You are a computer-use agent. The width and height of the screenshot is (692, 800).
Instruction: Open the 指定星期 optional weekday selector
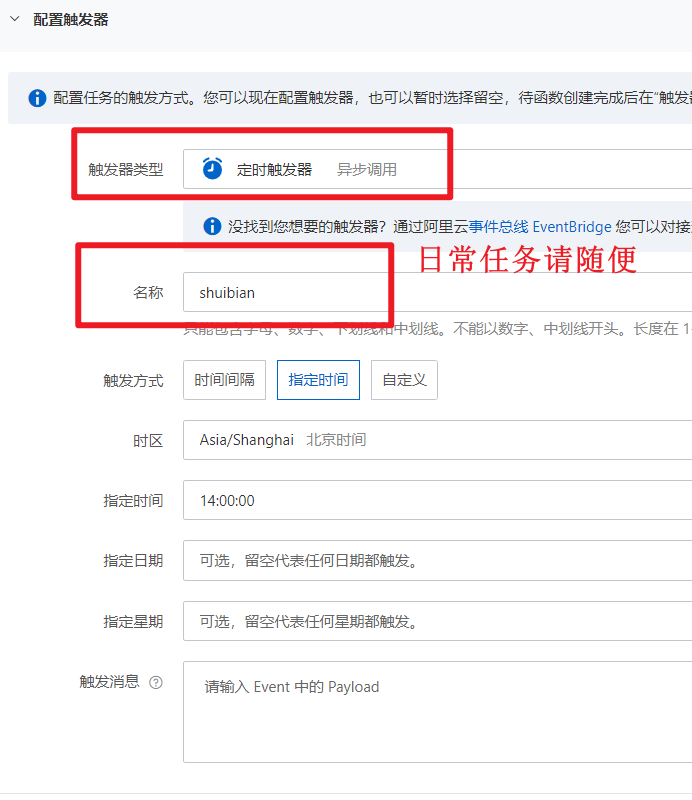pos(437,621)
